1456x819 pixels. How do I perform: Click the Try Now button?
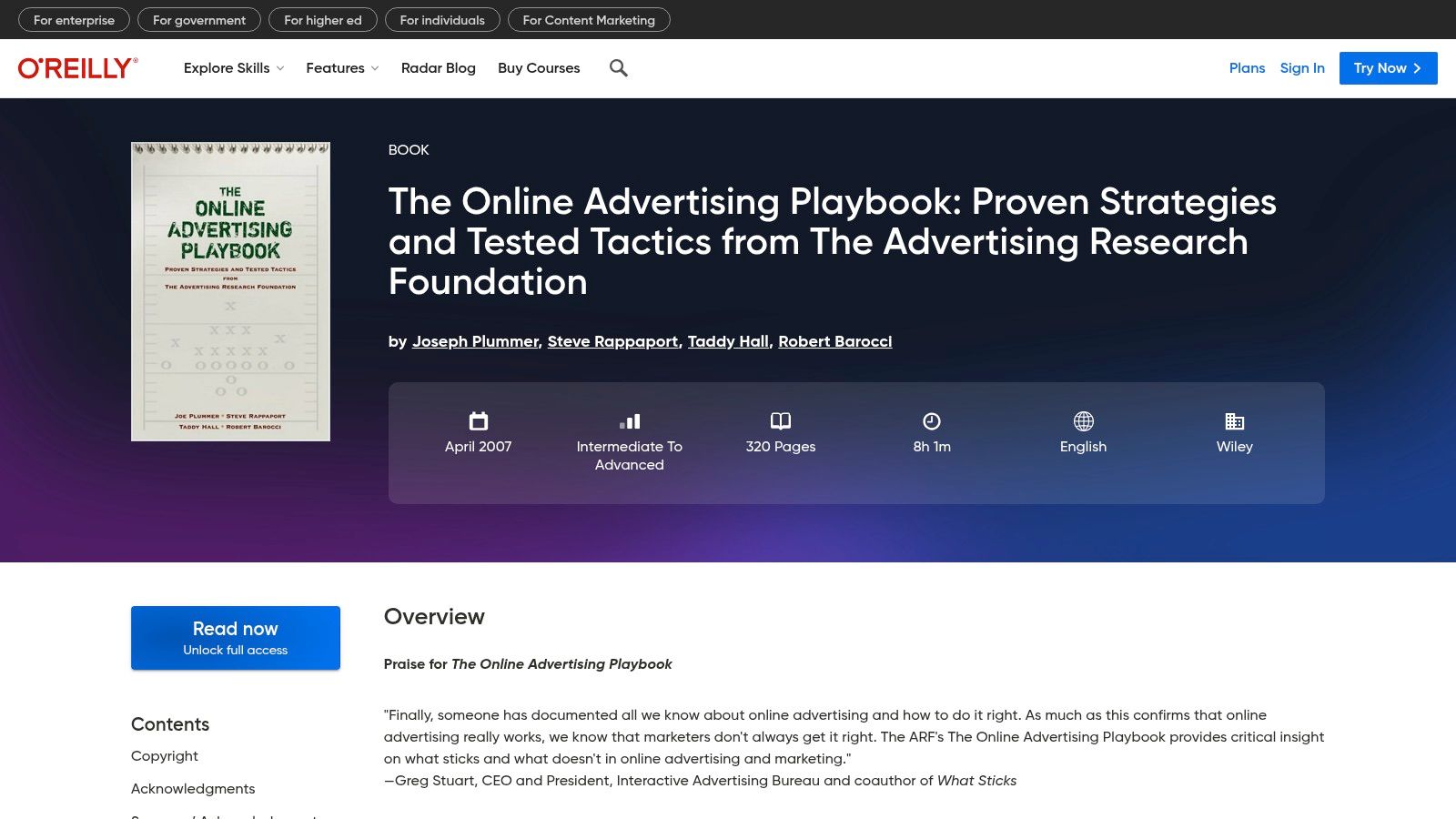(1389, 68)
